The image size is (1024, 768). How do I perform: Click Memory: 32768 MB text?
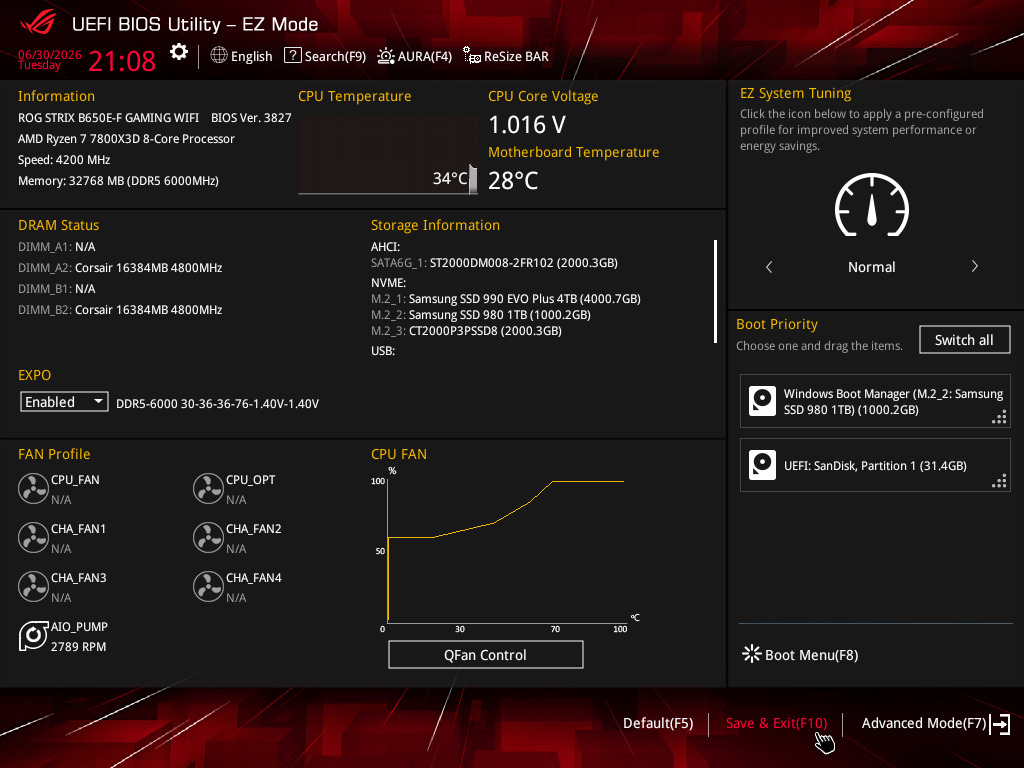pos(118,181)
